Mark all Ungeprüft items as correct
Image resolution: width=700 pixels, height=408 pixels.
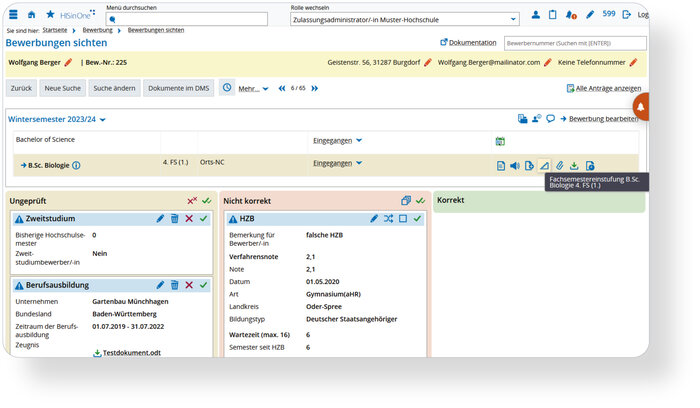coord(207,201)
